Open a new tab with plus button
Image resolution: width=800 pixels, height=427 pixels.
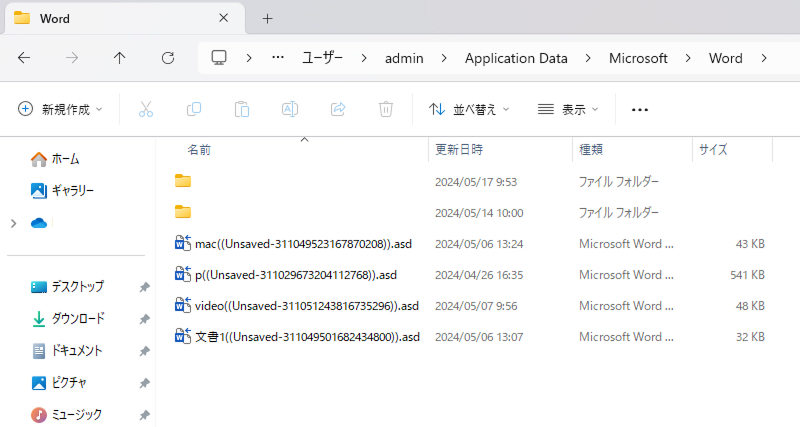click(x=267, y=19)
